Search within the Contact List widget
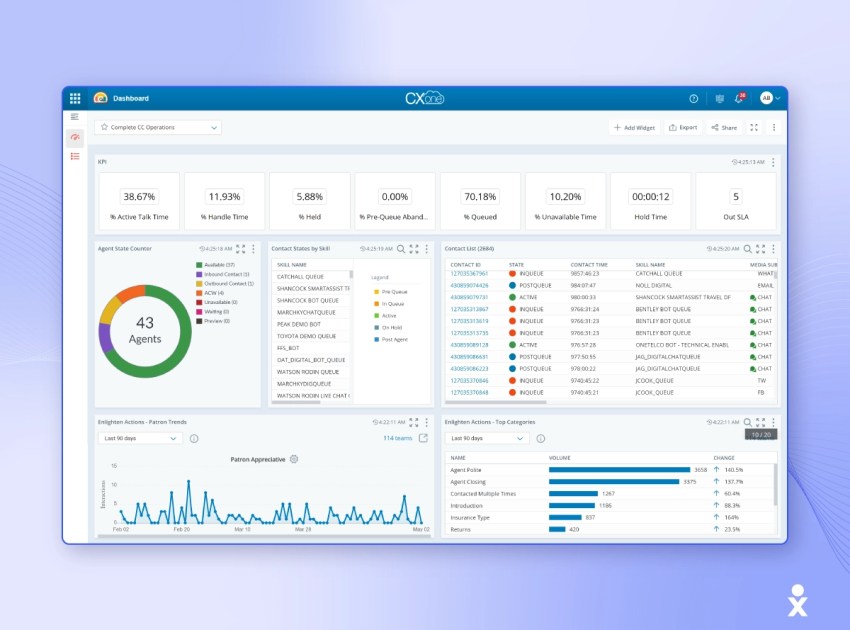This screenshot has width=850, height=630. [x=745, y=247]
